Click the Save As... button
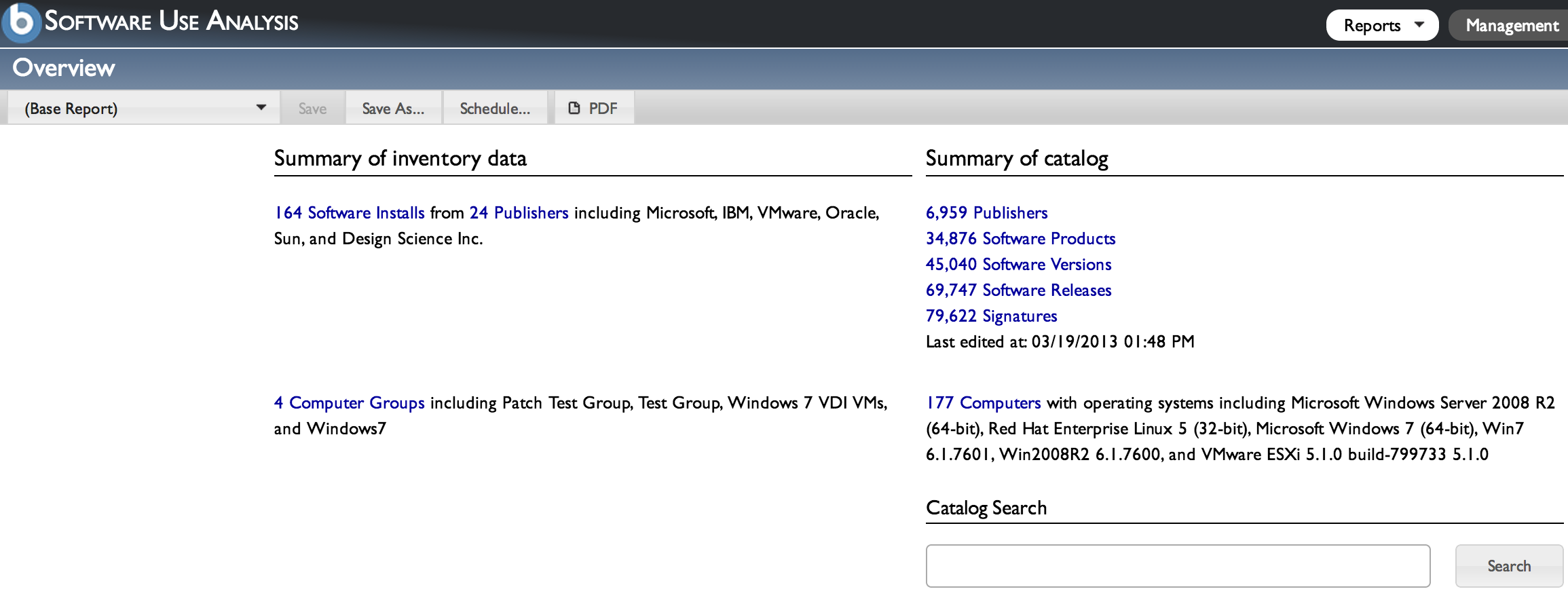Image resolution: width=1568 pixels, height=604 pixels. [393, 109]
